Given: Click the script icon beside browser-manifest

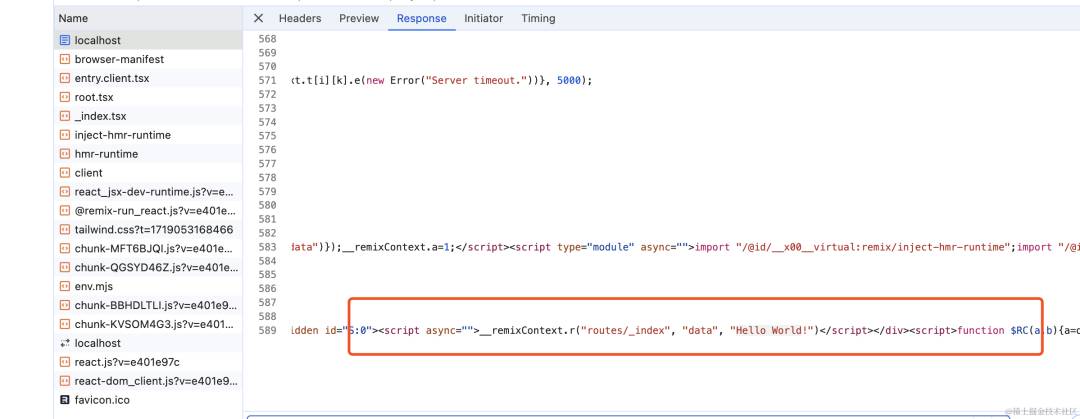Looking at the screenshot, I should tap(65, 59).
